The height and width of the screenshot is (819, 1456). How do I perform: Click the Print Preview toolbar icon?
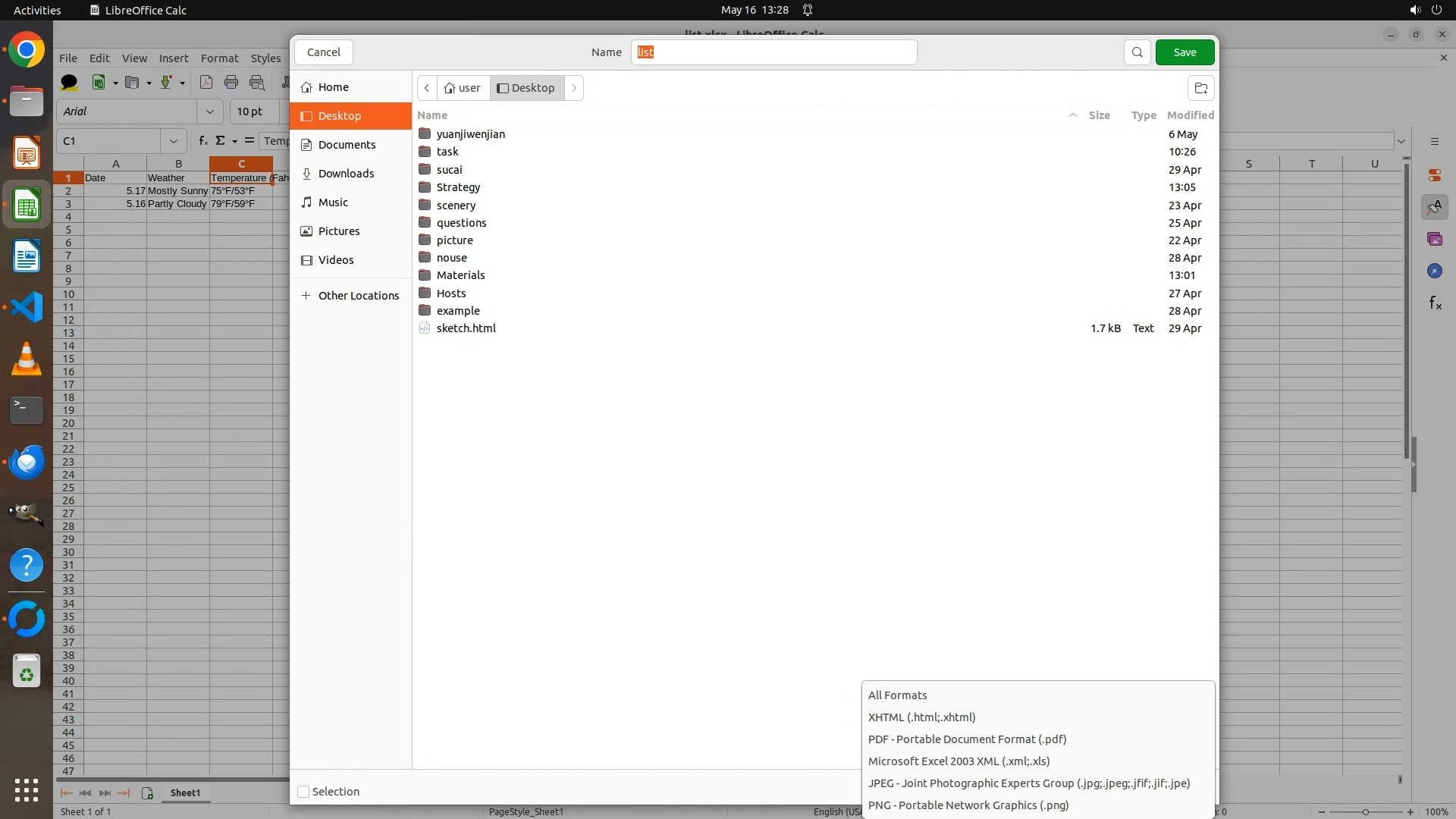point(257,83)
